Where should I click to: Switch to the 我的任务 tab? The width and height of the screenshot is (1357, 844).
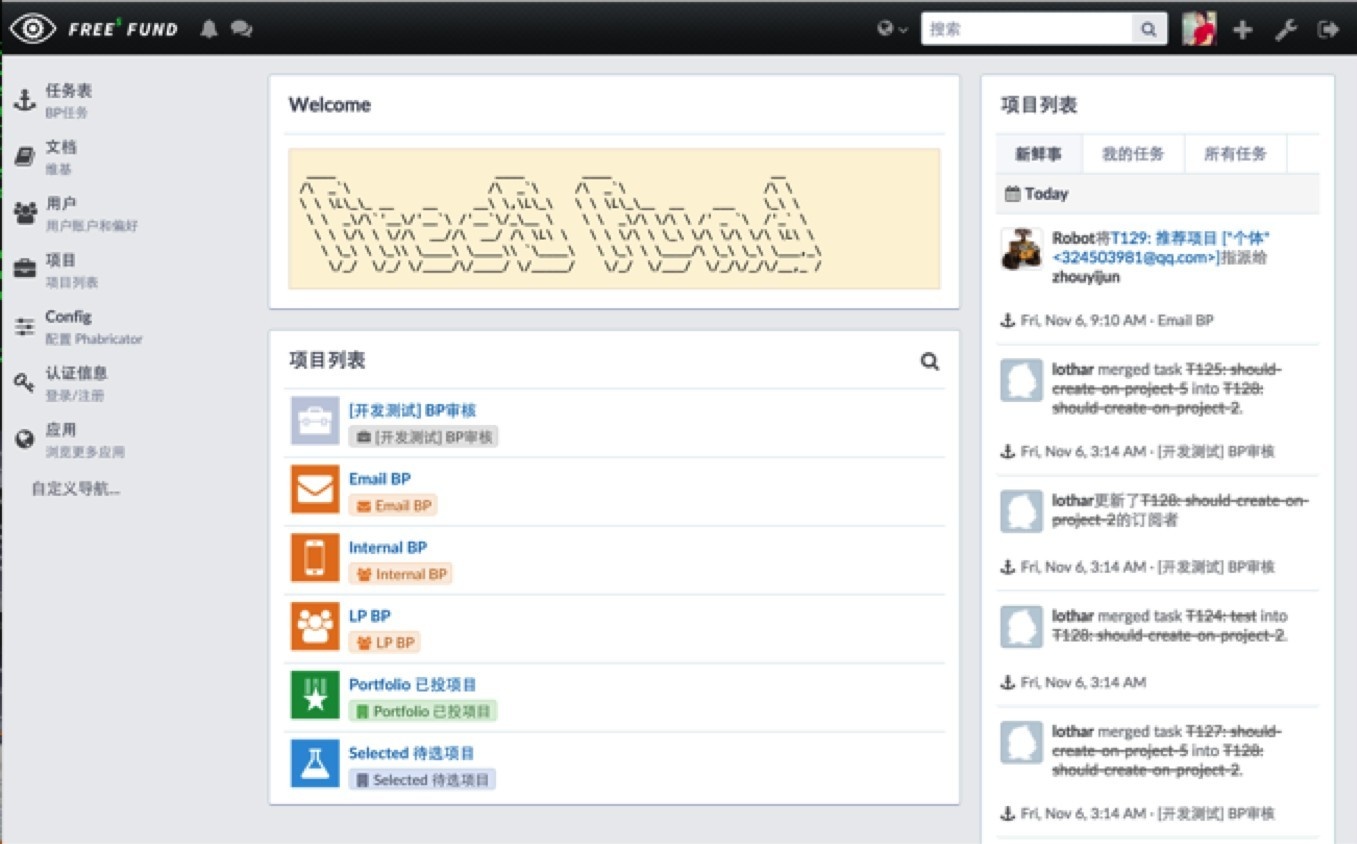pyautogui.click(x=1133, y=154)
